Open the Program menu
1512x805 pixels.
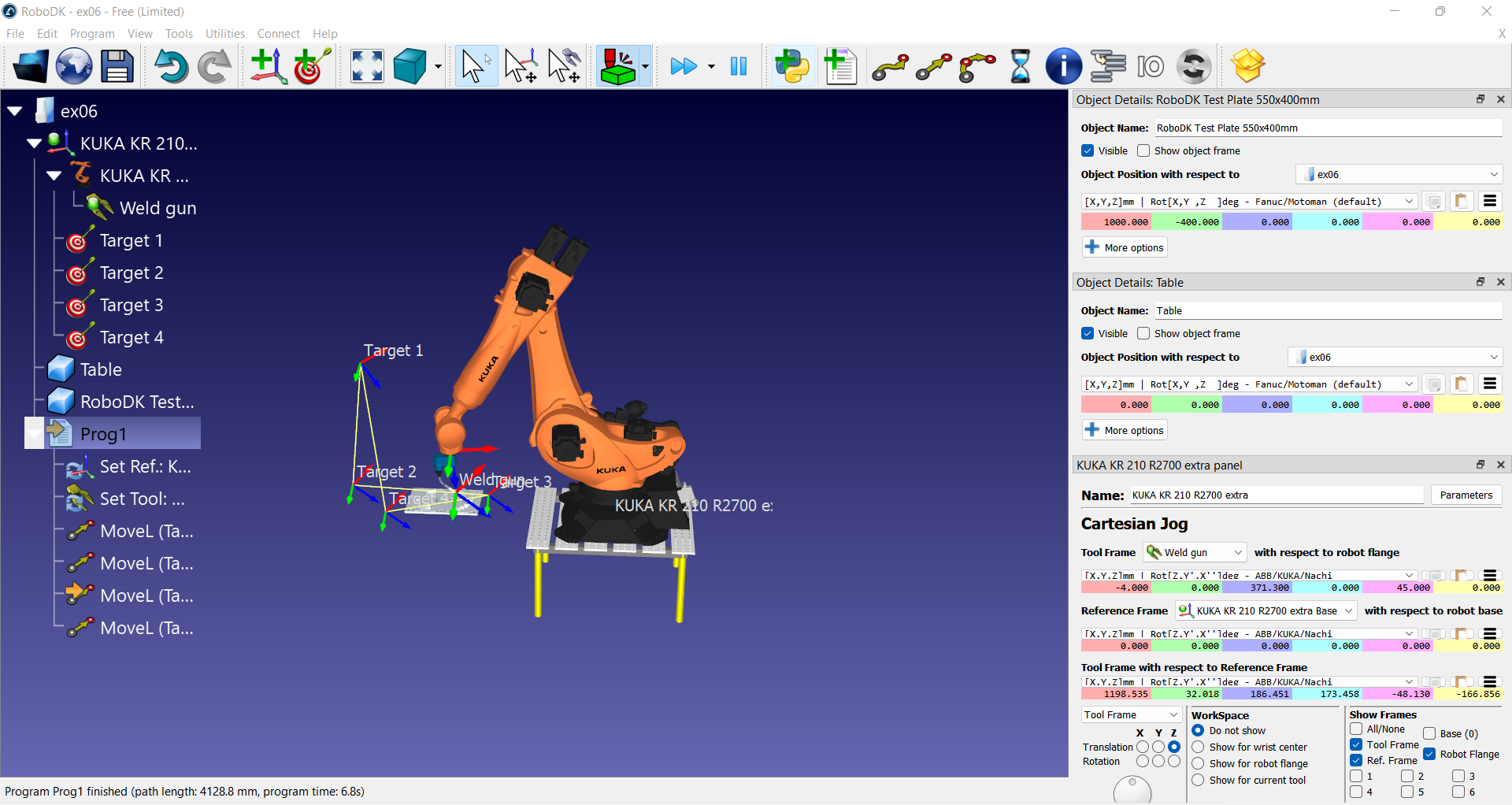coord(92,33)
